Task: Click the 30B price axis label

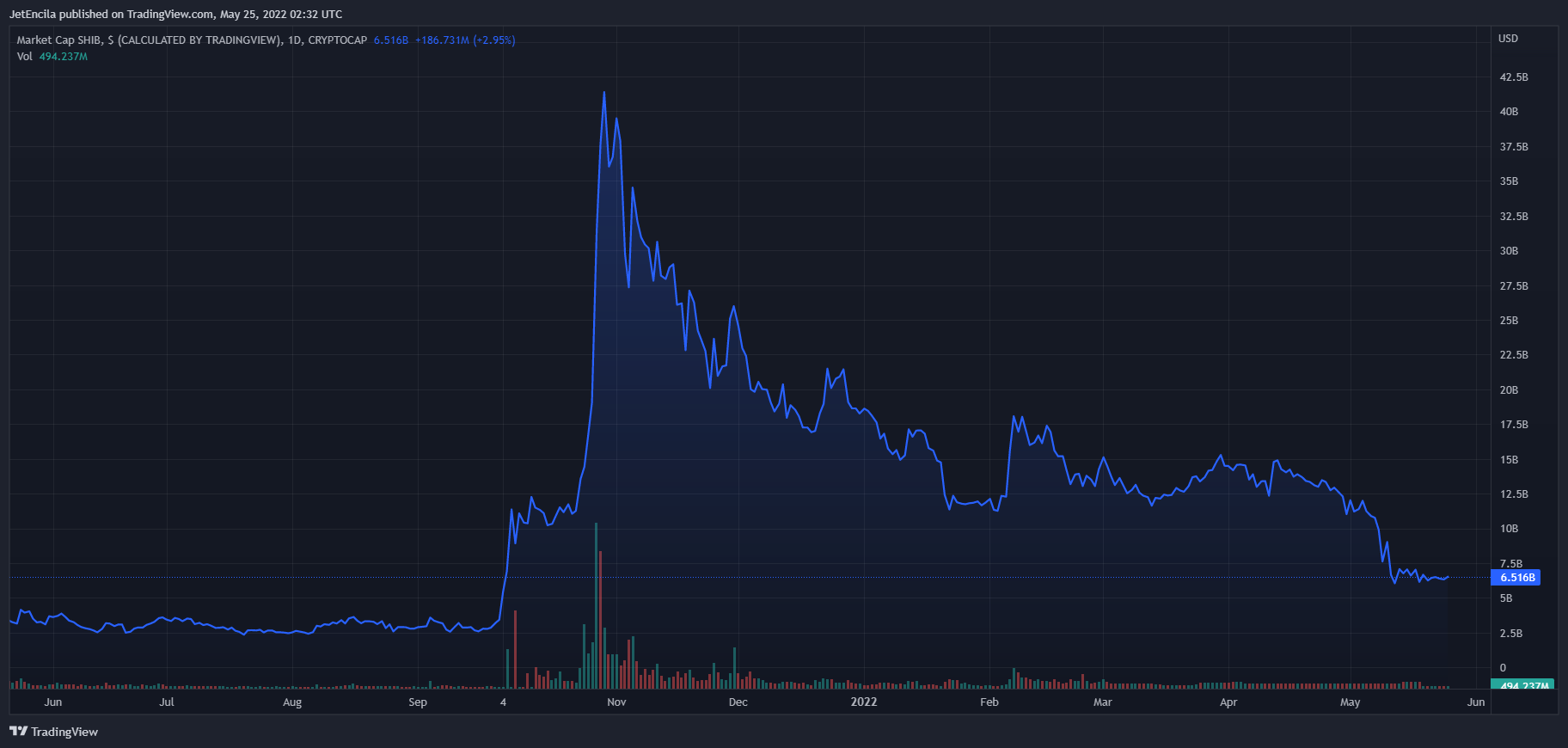Action: [1509, 251]
